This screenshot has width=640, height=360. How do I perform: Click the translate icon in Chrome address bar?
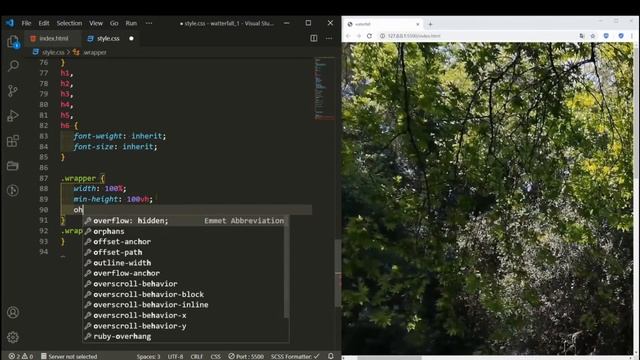point(582,36)
